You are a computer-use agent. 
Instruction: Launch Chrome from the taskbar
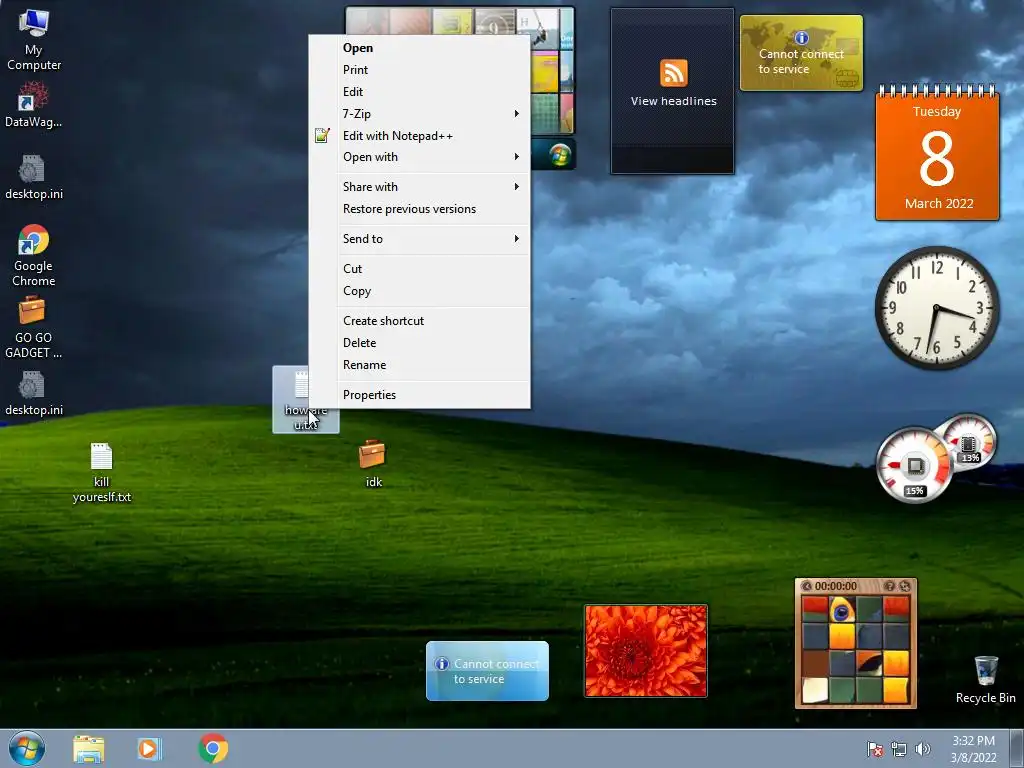pos(213,749)
